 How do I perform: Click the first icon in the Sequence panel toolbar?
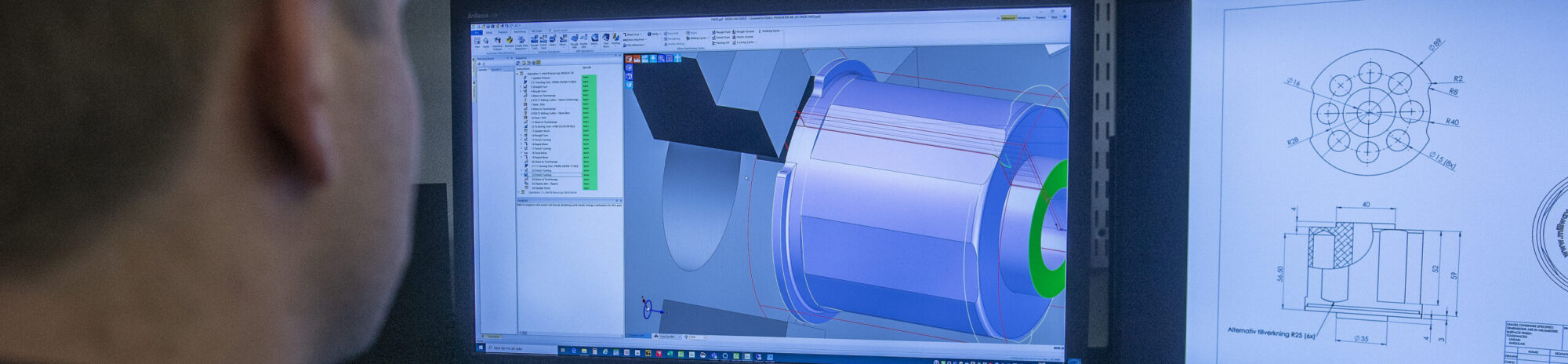coord(517,63)
